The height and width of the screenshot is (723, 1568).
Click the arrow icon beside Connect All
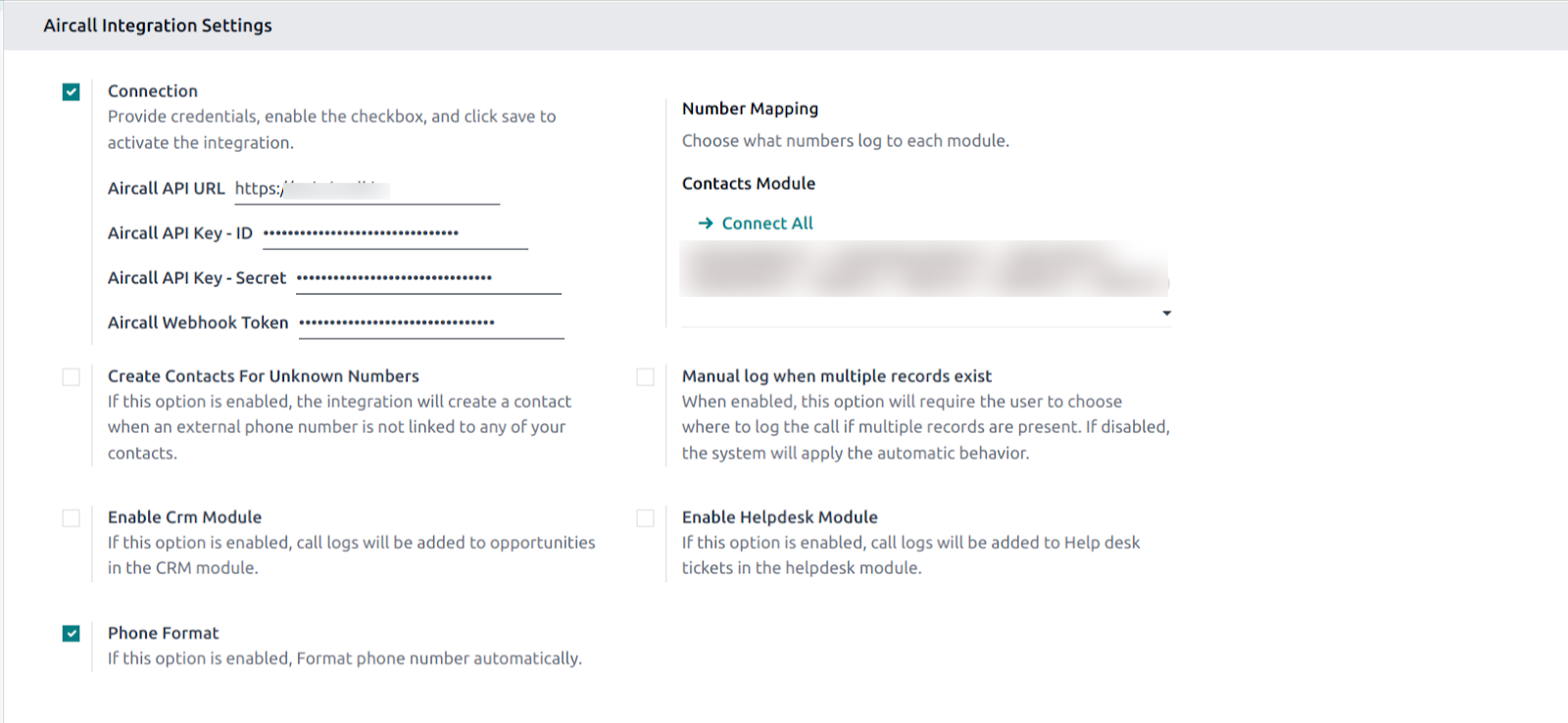click(706, 223)
